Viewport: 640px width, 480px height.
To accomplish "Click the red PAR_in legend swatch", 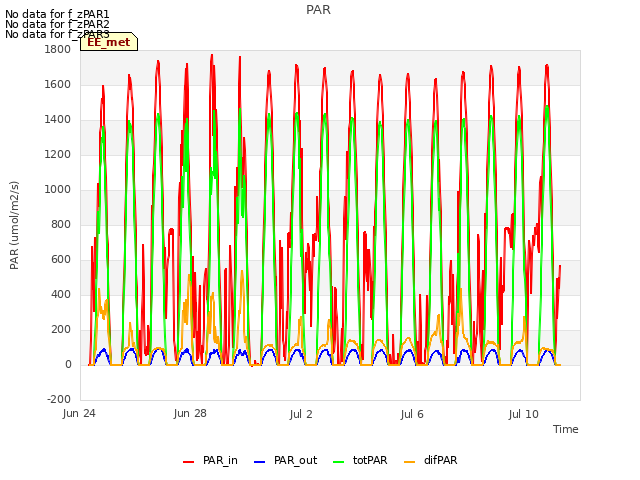I will (189, 462).
